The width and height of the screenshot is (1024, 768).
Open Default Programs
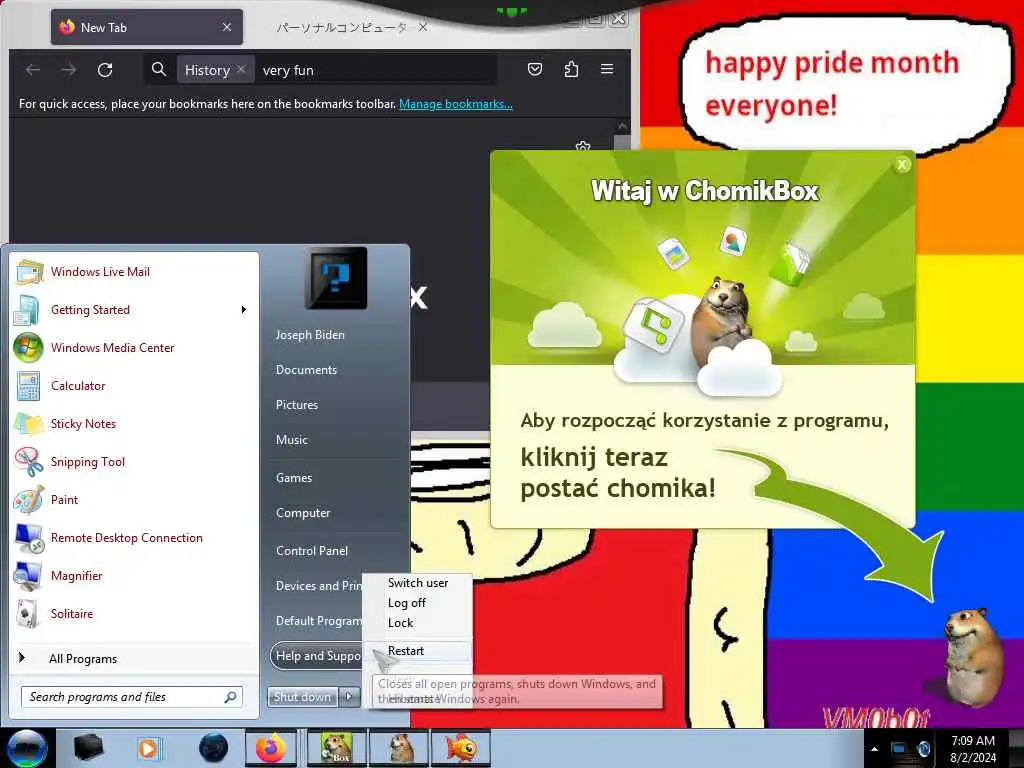318,620
